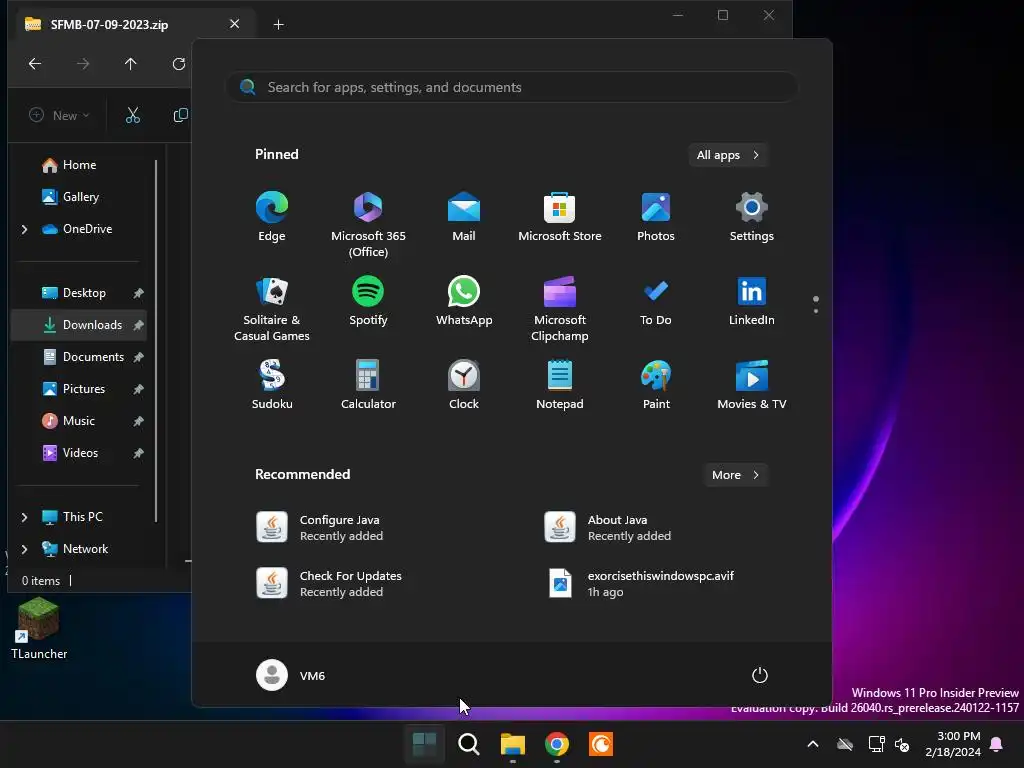Viewport: 1024px width, 768px height.
Task: Add a new tab in File Explorer
Action: (x=278, y=24)
